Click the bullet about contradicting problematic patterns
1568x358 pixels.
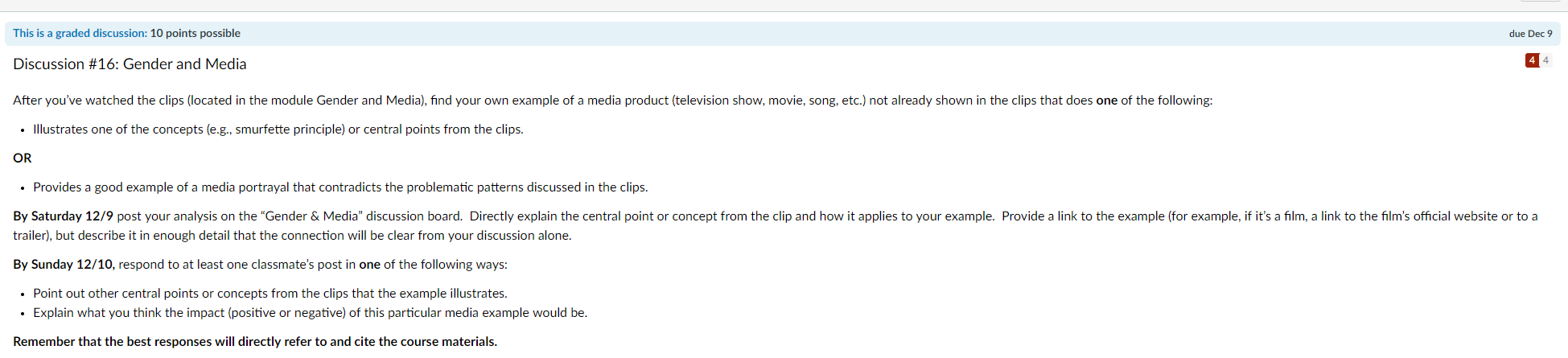pyautogui.click(x=340, y=187)
